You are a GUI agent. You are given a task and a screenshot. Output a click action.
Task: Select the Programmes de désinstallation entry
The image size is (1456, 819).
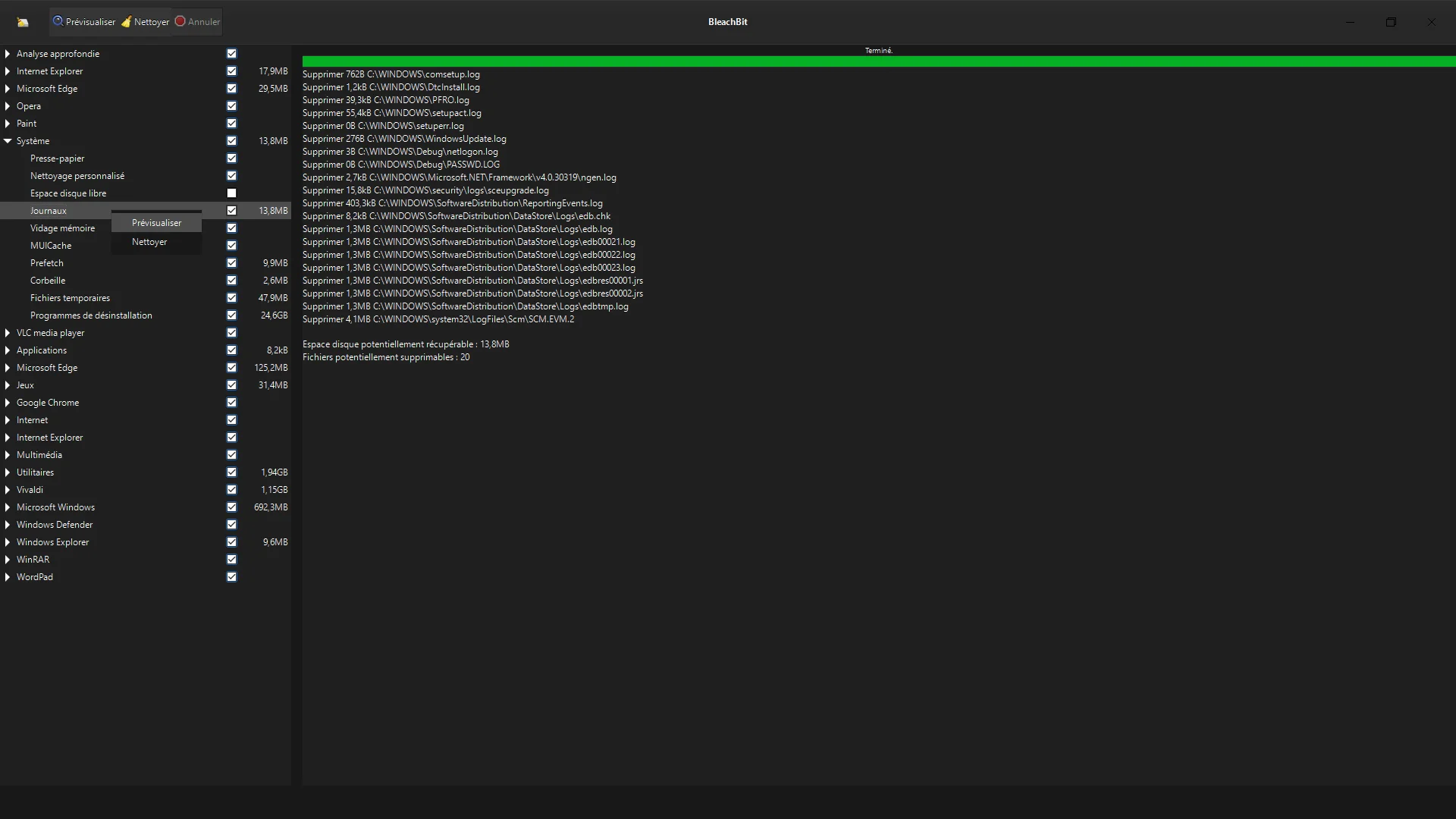(x=91, y=315)
